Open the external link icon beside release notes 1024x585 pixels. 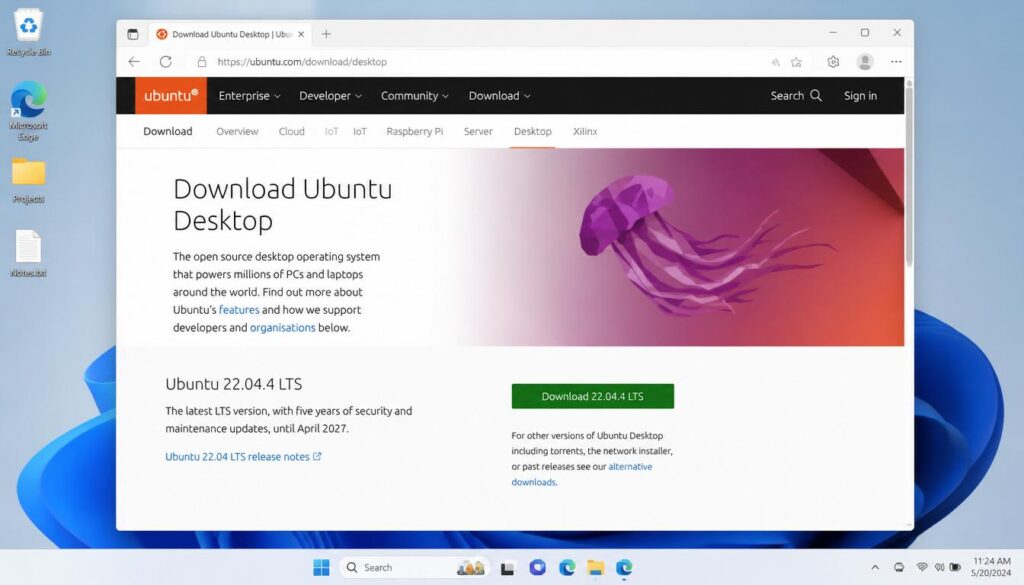[x=317, y=456]
